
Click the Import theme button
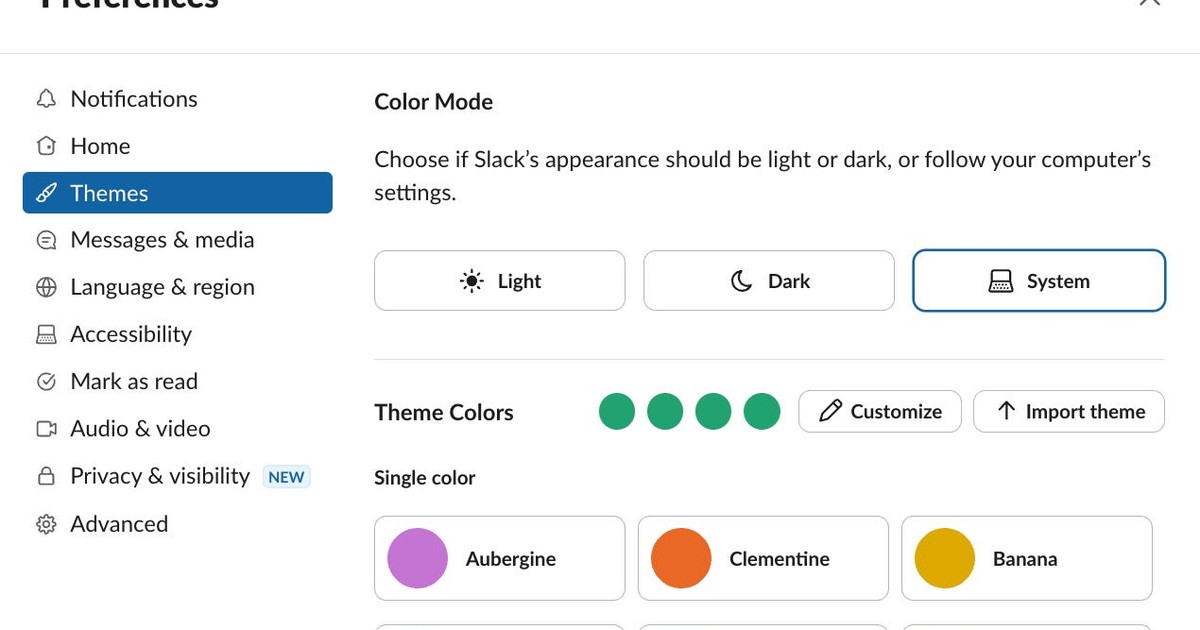point(1068,411)
